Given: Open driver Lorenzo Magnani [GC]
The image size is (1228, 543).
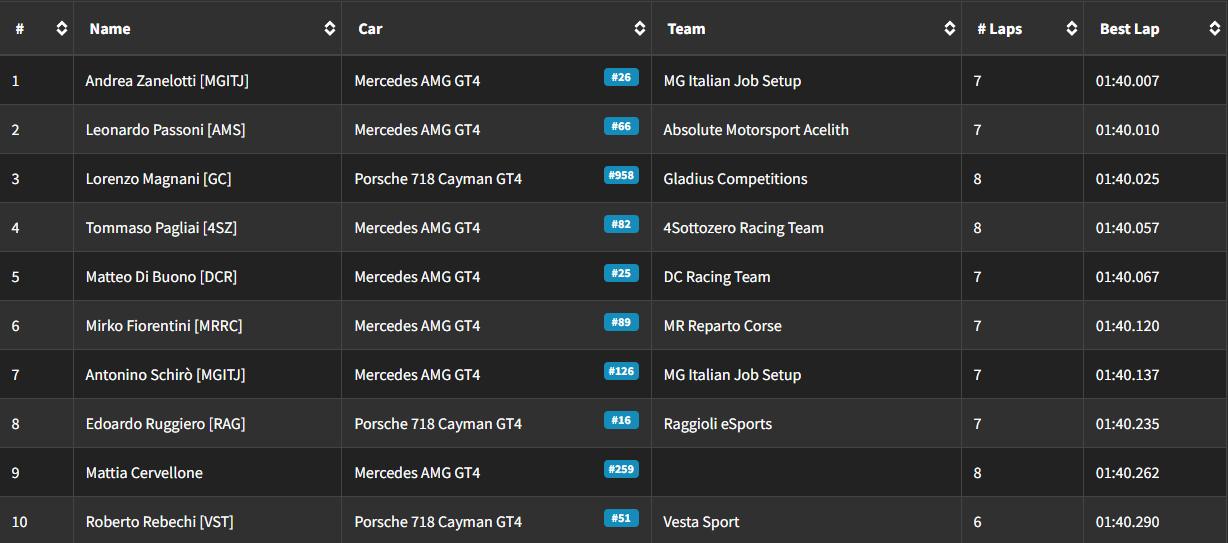Looking at the screenshot, I should [x=159, y=179].
